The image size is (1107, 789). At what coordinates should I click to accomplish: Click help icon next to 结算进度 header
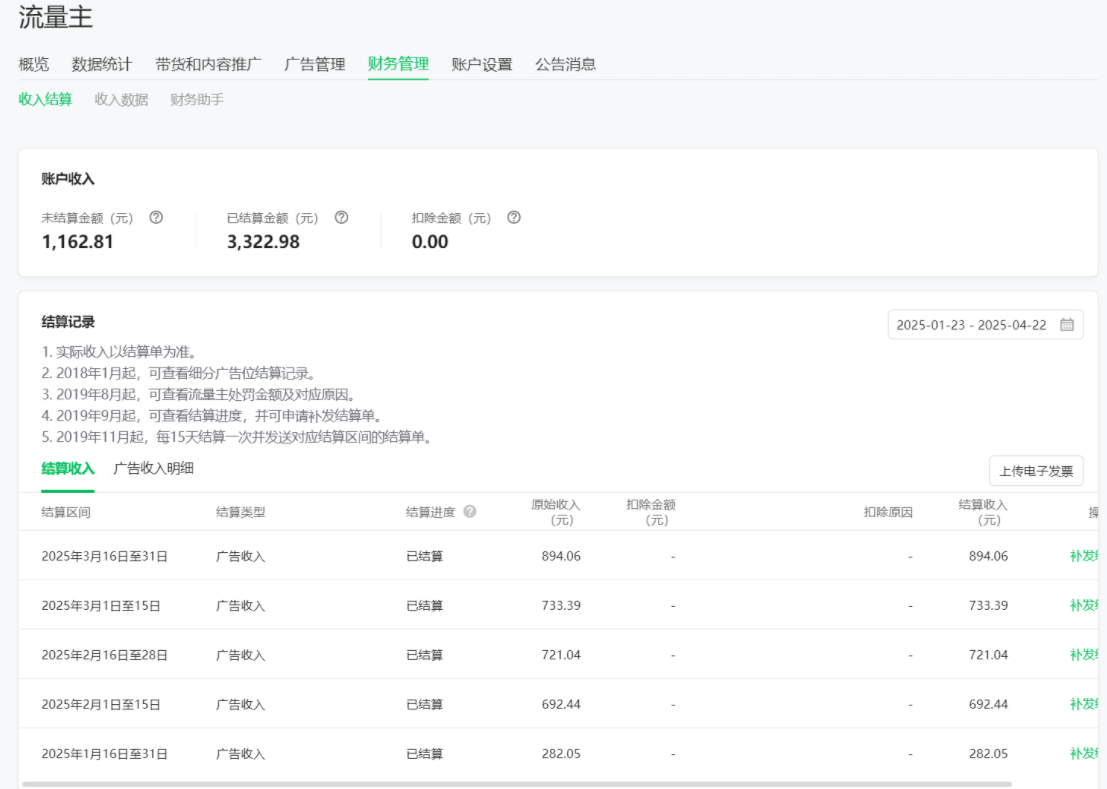(x=470, y=512)
